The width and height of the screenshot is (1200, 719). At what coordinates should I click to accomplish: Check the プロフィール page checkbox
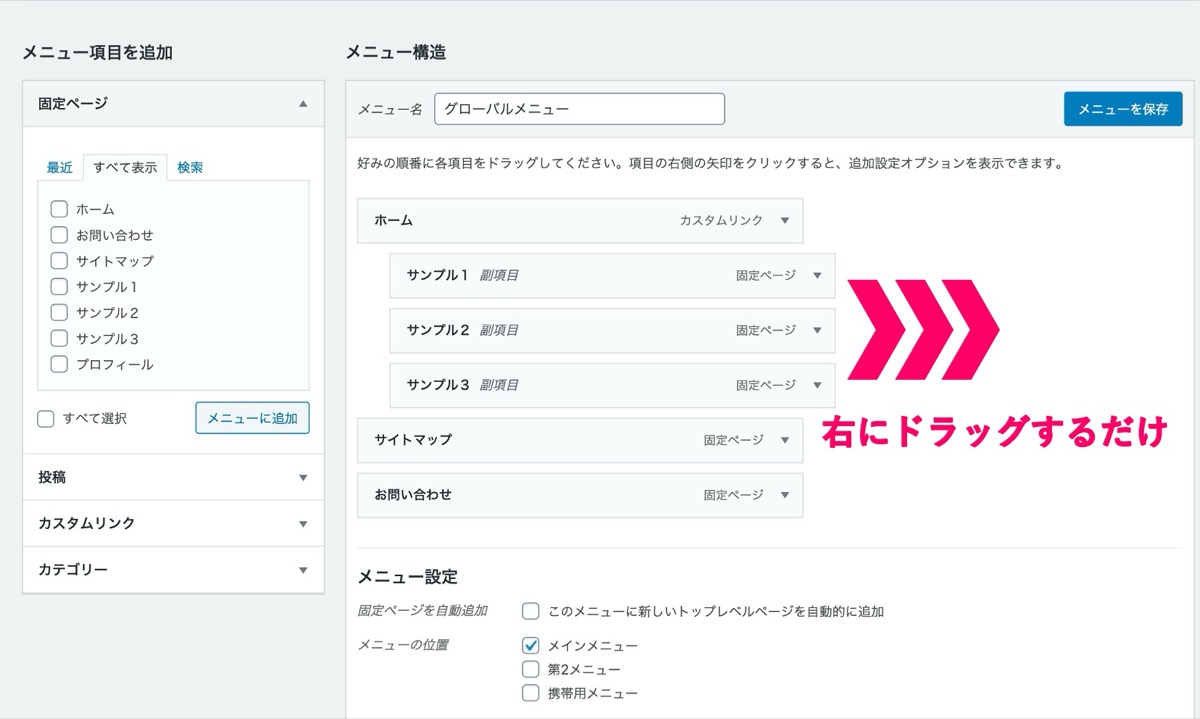(x=59, y=365)
